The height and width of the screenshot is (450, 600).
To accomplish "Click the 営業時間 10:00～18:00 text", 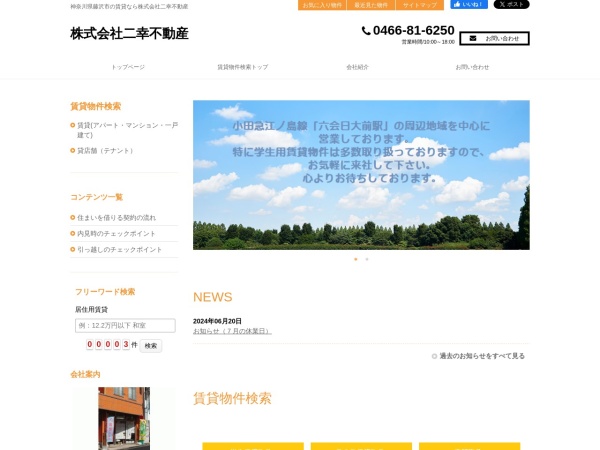I will pos(428,42).
